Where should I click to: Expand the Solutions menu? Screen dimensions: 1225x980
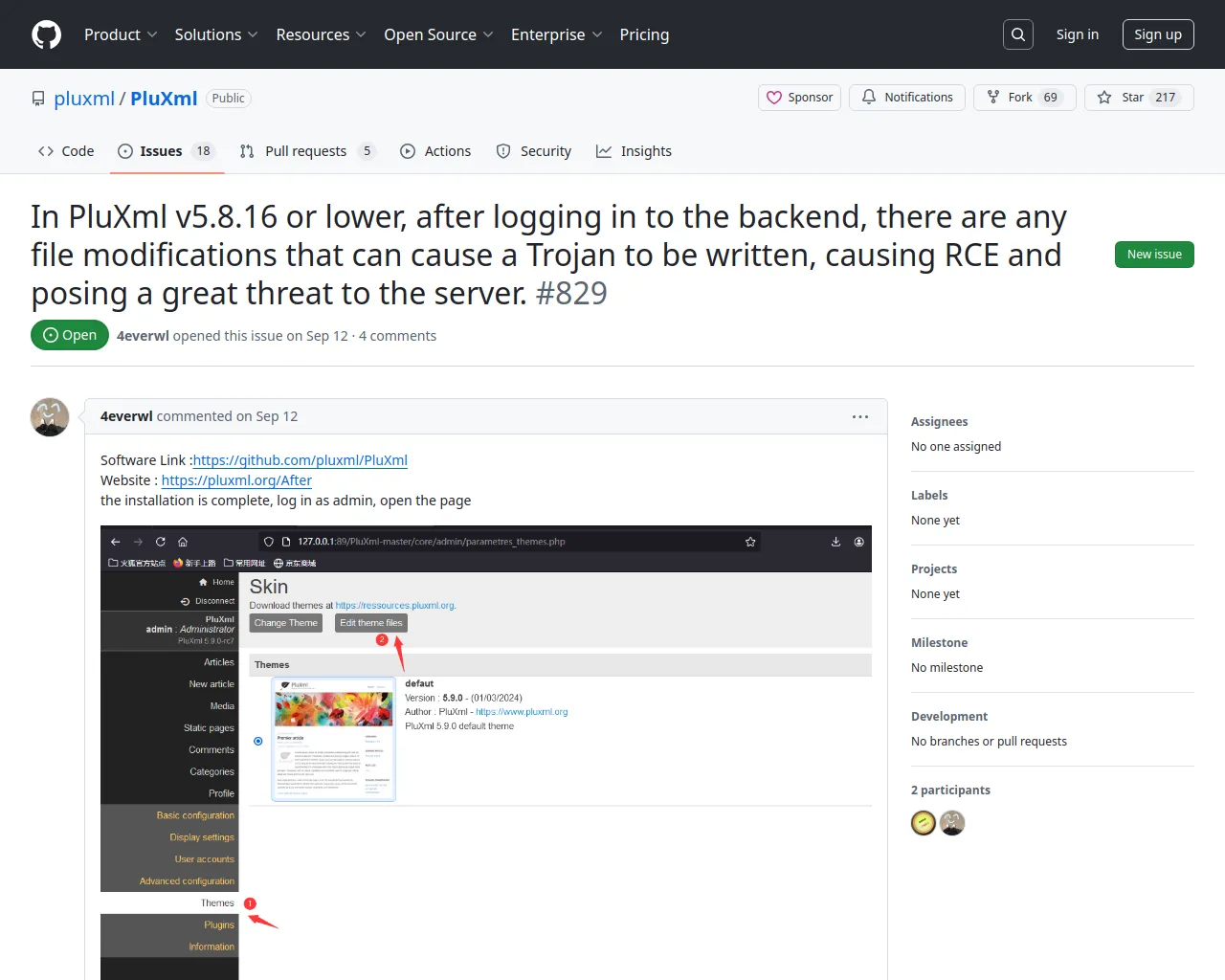[x=216, y=34]
